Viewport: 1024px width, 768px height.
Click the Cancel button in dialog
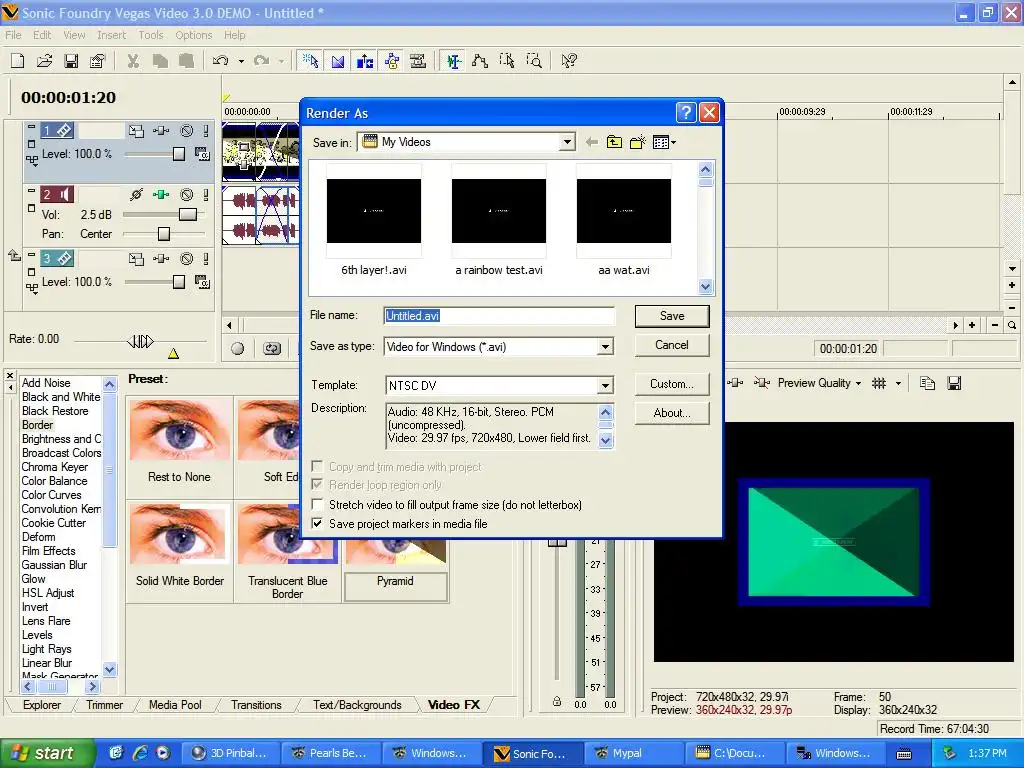click(672, 345)
